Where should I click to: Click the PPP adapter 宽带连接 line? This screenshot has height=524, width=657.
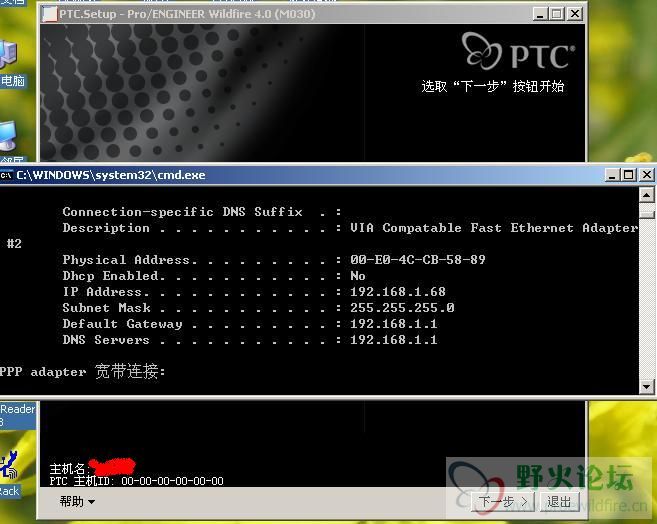point(83,371)
